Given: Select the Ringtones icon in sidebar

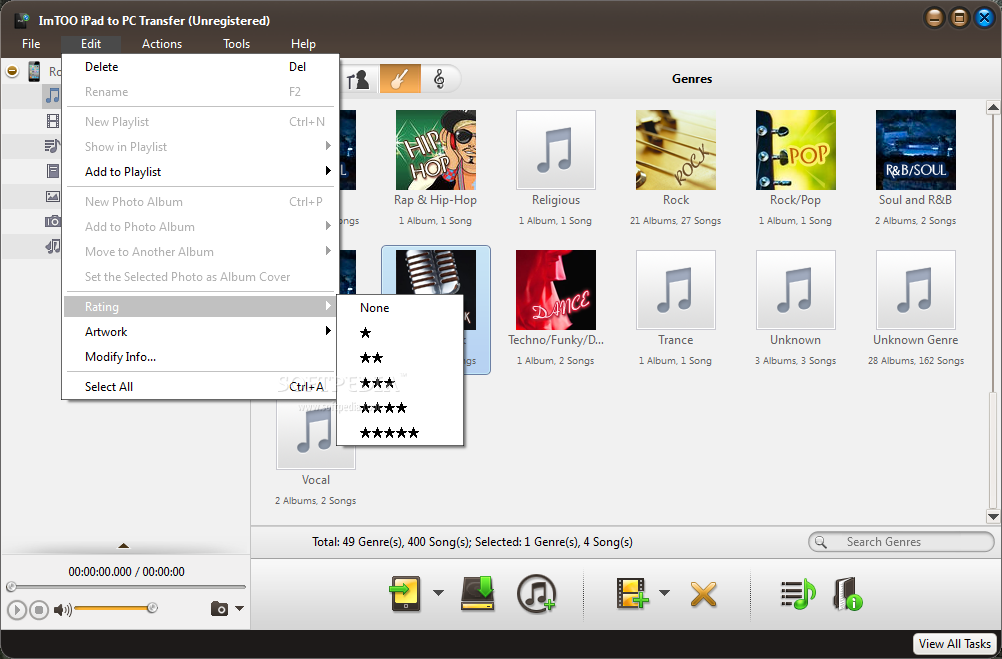Looking at the screenshot, I should tap(53, 246).
